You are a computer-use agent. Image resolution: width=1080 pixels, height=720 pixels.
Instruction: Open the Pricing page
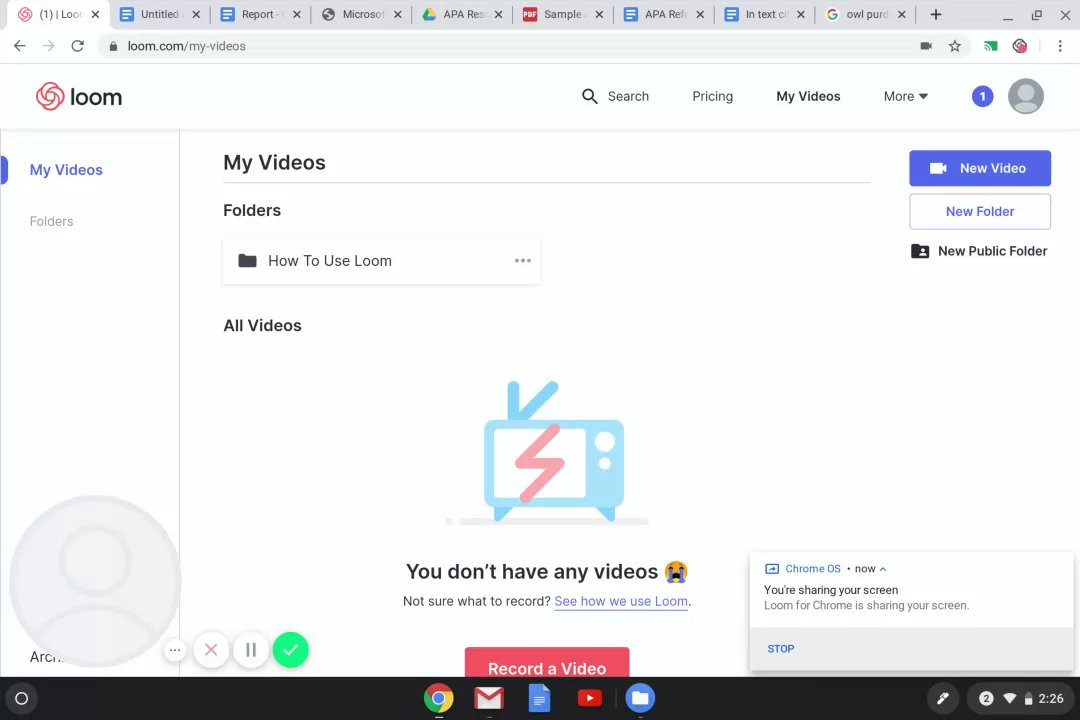712,96
